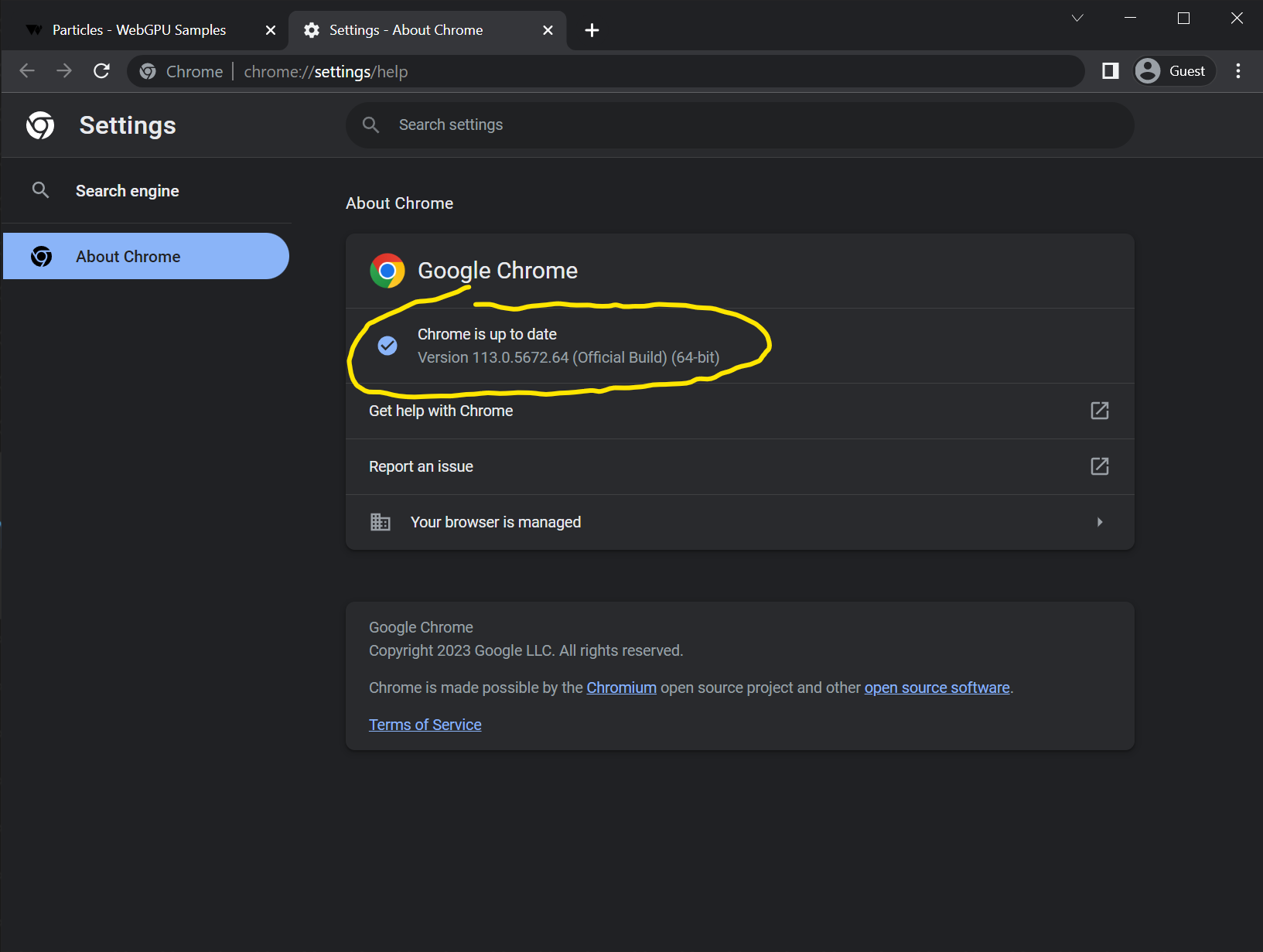Maximize the Chrome window
Image resolution: width=1263 pixels, height=952 pixels.
point(1183,18)
